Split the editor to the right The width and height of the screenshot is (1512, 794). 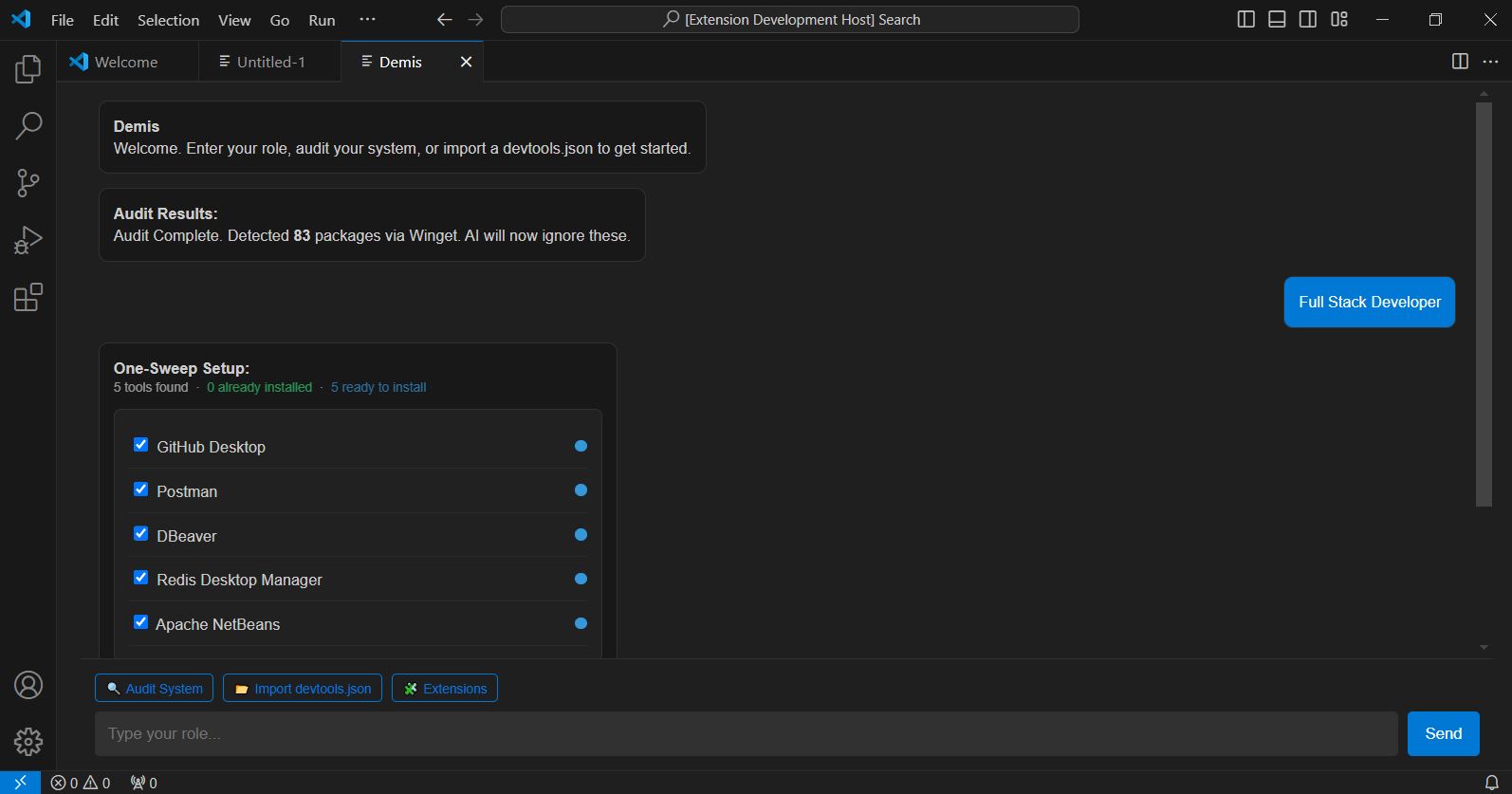click(x=1460, y=62)
